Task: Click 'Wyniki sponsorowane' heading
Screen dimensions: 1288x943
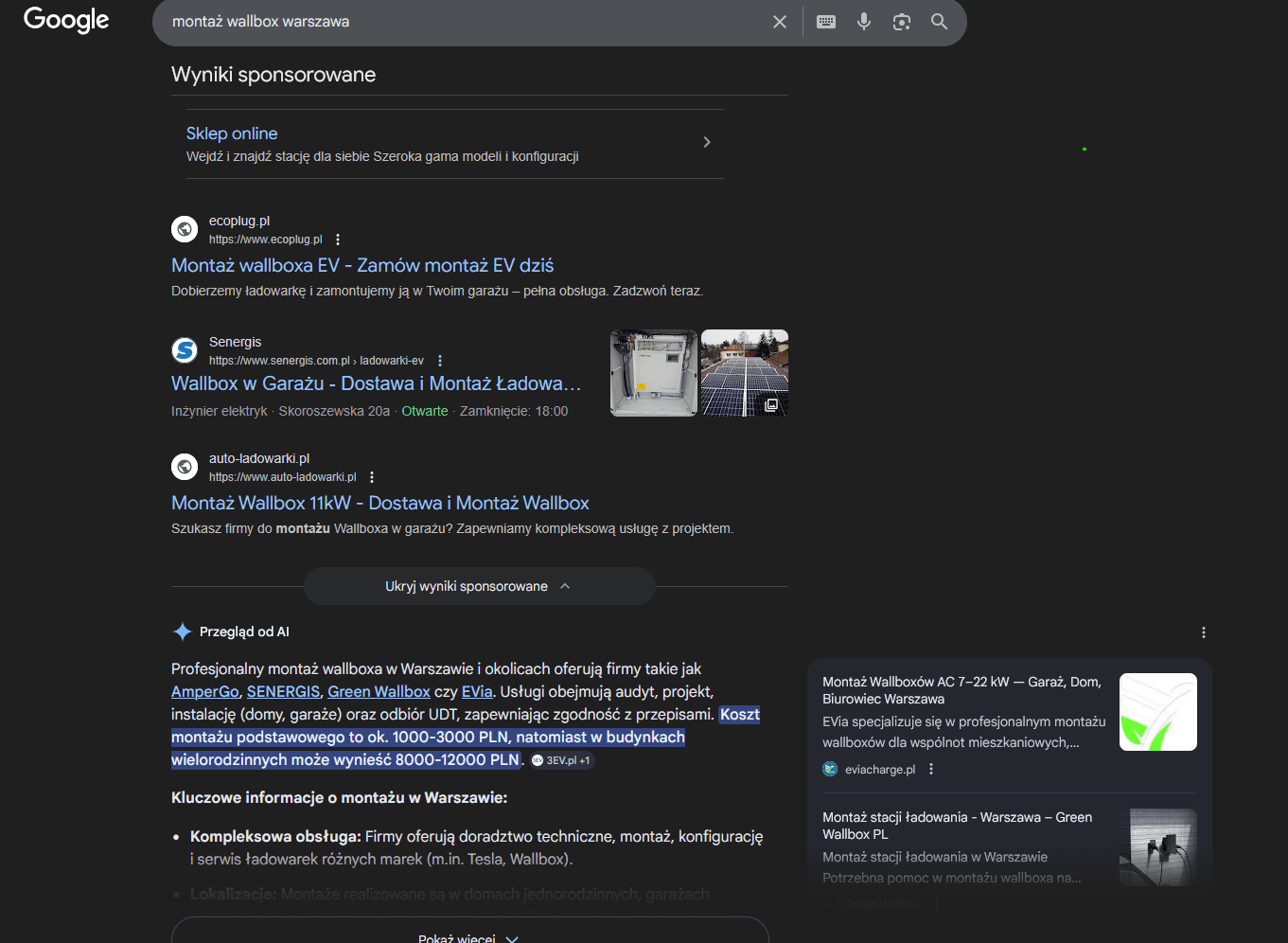Action: click(x=273, y=75)
